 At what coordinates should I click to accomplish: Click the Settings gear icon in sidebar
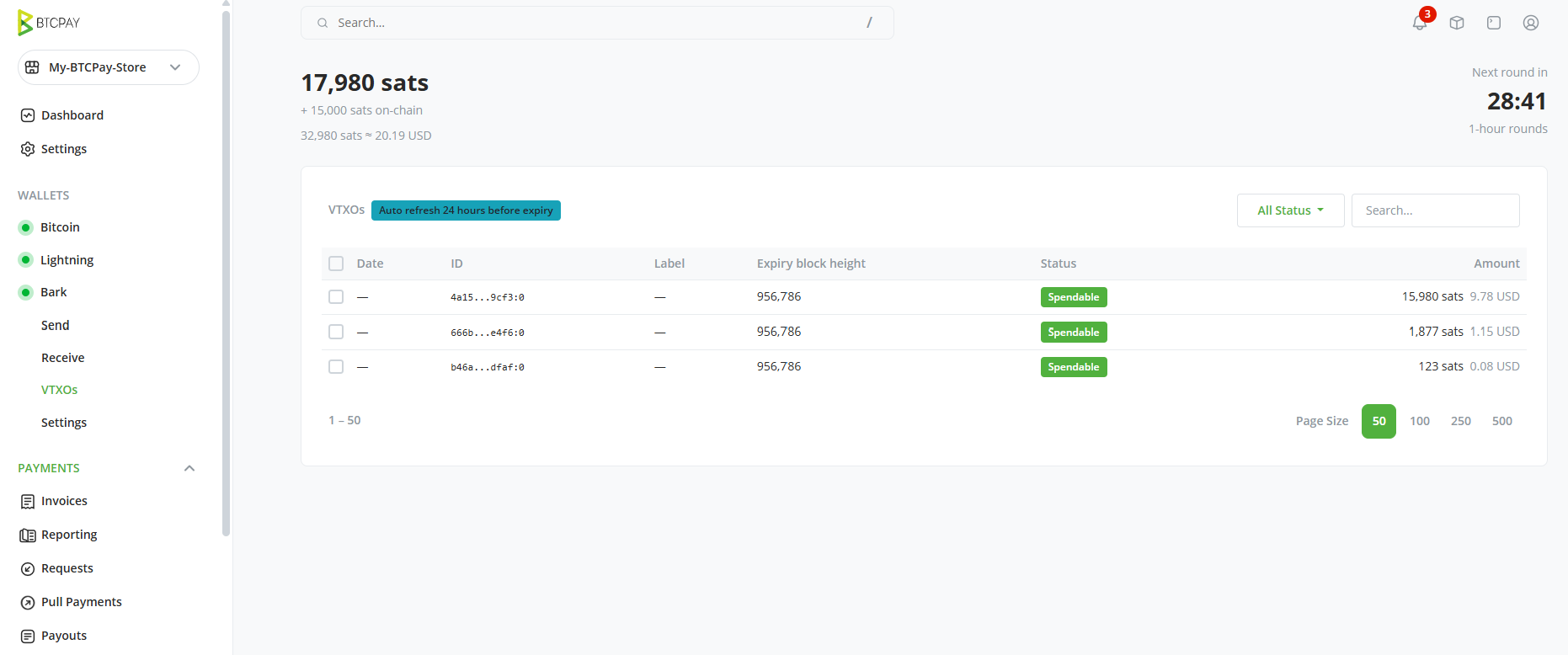tap(28, 149)
